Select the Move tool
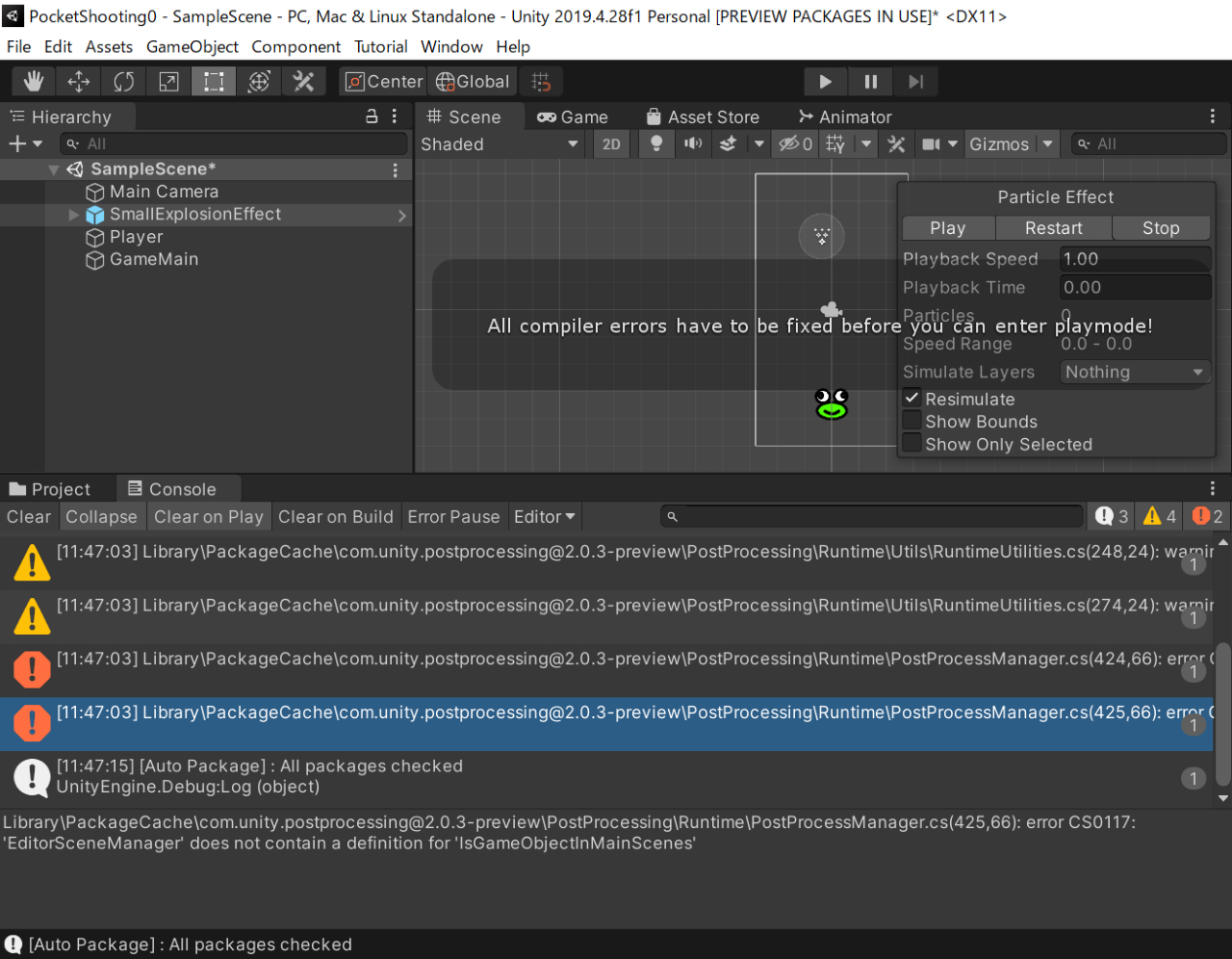 (78, 81)
